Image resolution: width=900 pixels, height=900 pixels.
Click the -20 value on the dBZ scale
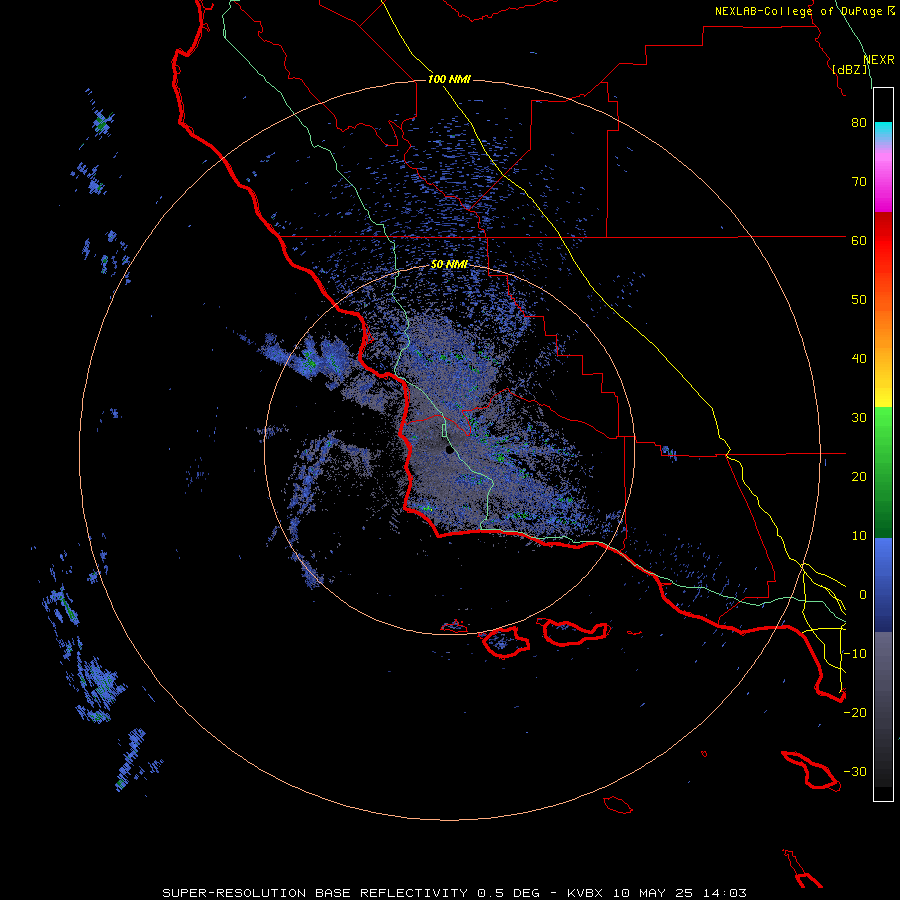[x=855, y=713]
